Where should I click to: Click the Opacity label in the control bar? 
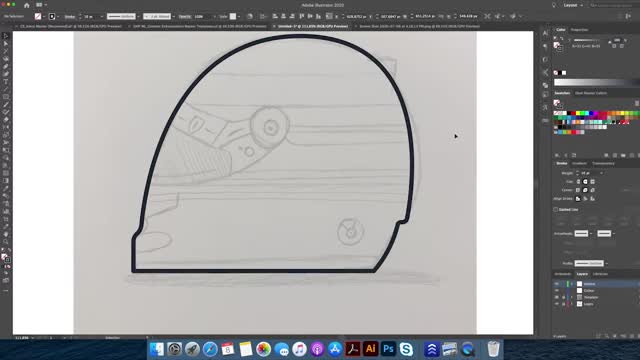pyautogui.click(x=184, y=16)
